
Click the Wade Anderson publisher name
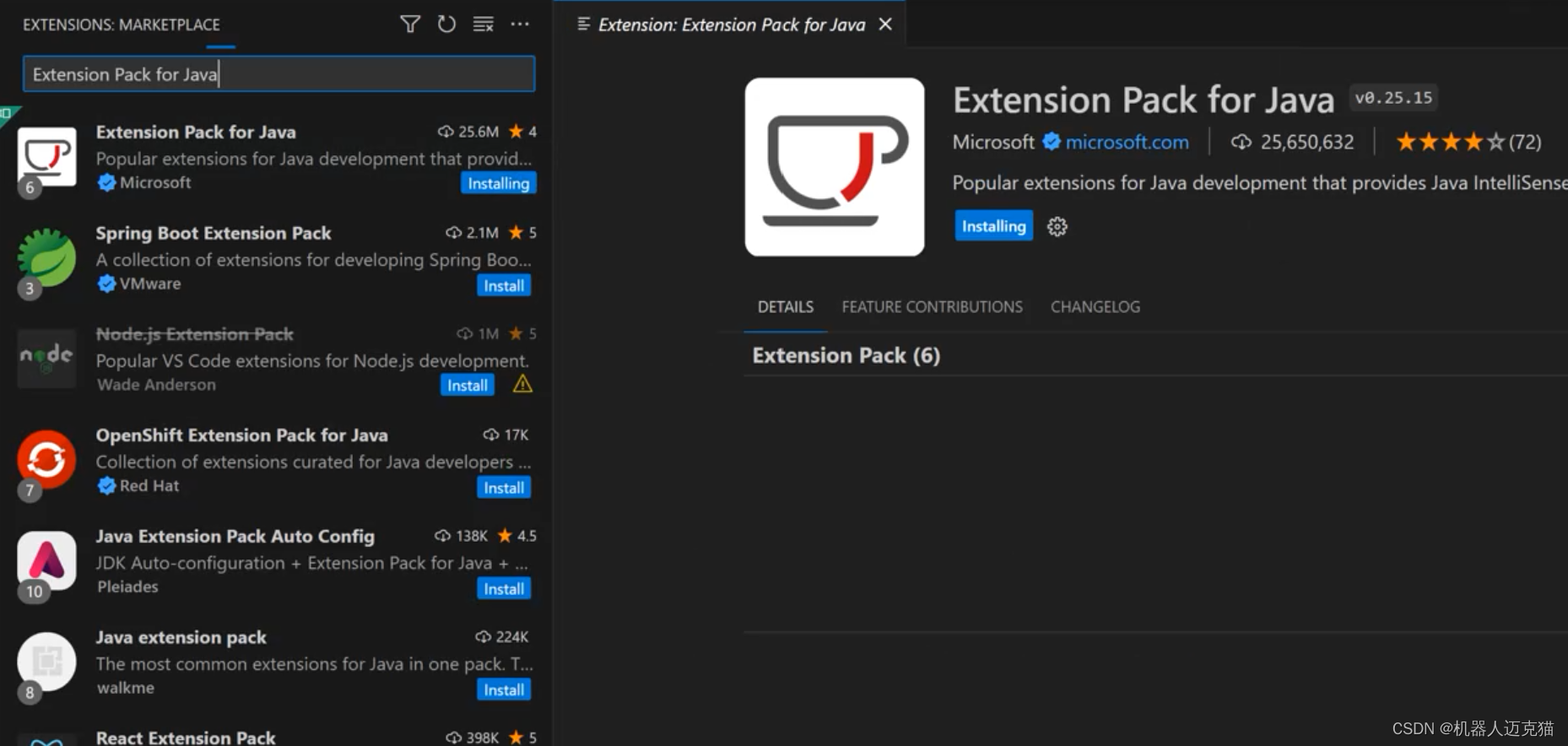156,385
